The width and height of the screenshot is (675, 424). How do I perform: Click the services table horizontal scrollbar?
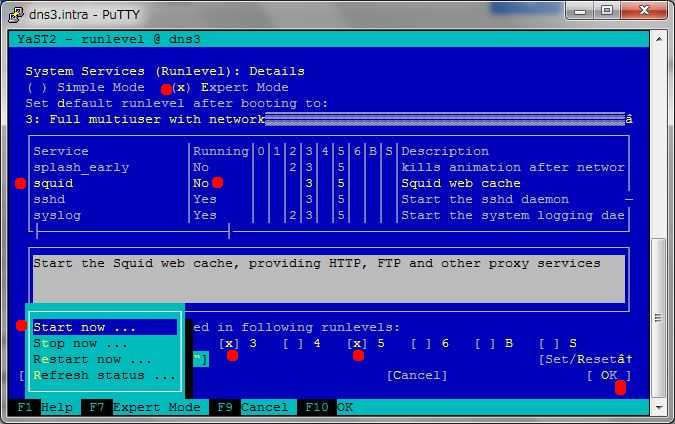pyautogui.click(x=133, y=232)
